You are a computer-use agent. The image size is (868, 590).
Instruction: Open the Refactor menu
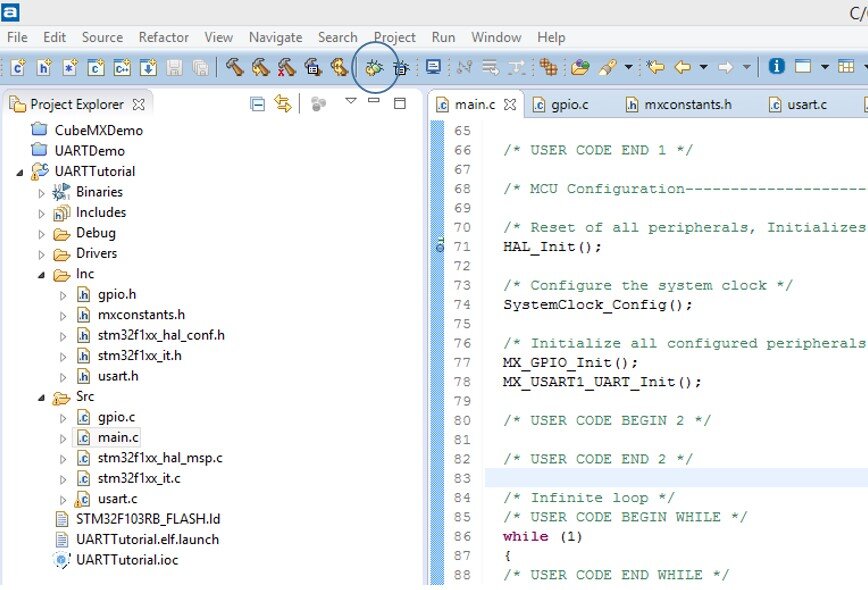point(164,37)
